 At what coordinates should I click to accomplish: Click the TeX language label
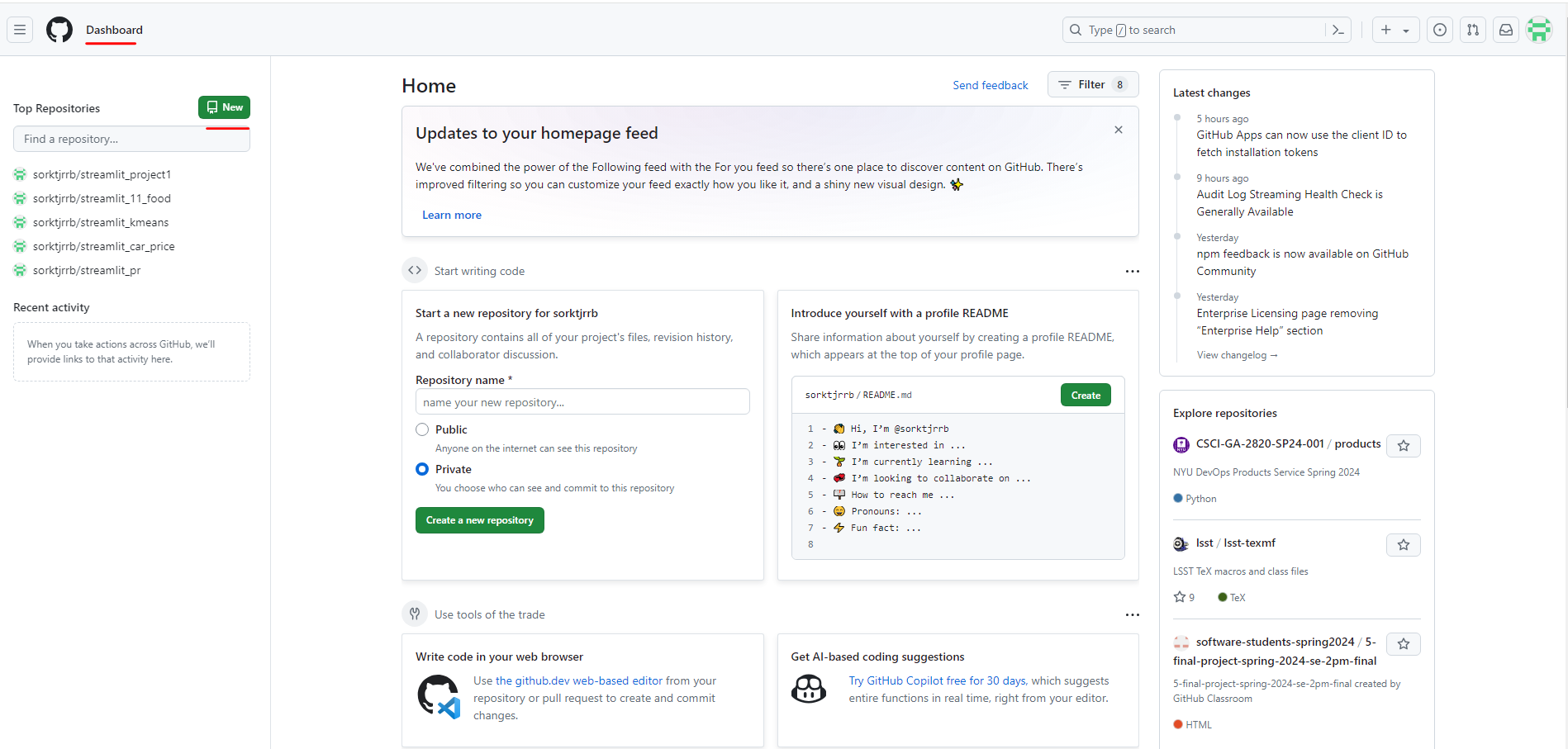(1238, 598)
